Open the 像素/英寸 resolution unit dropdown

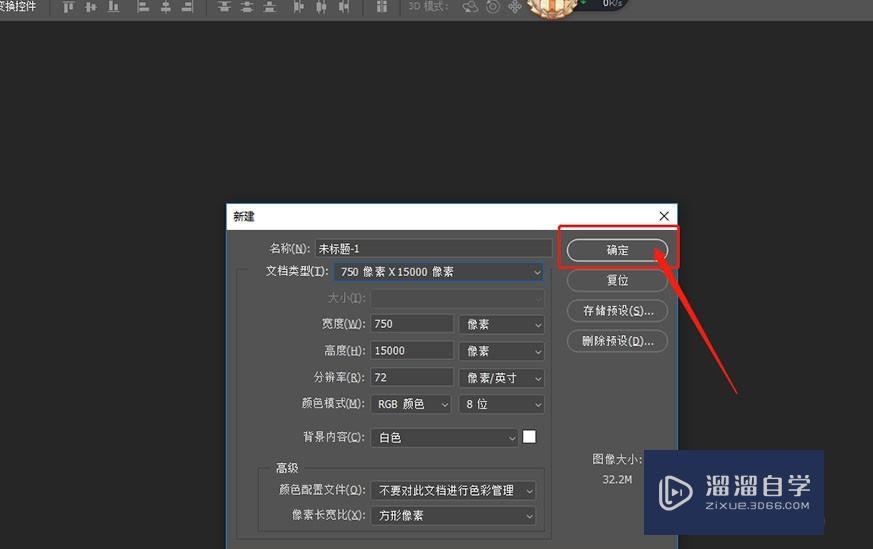501,378
